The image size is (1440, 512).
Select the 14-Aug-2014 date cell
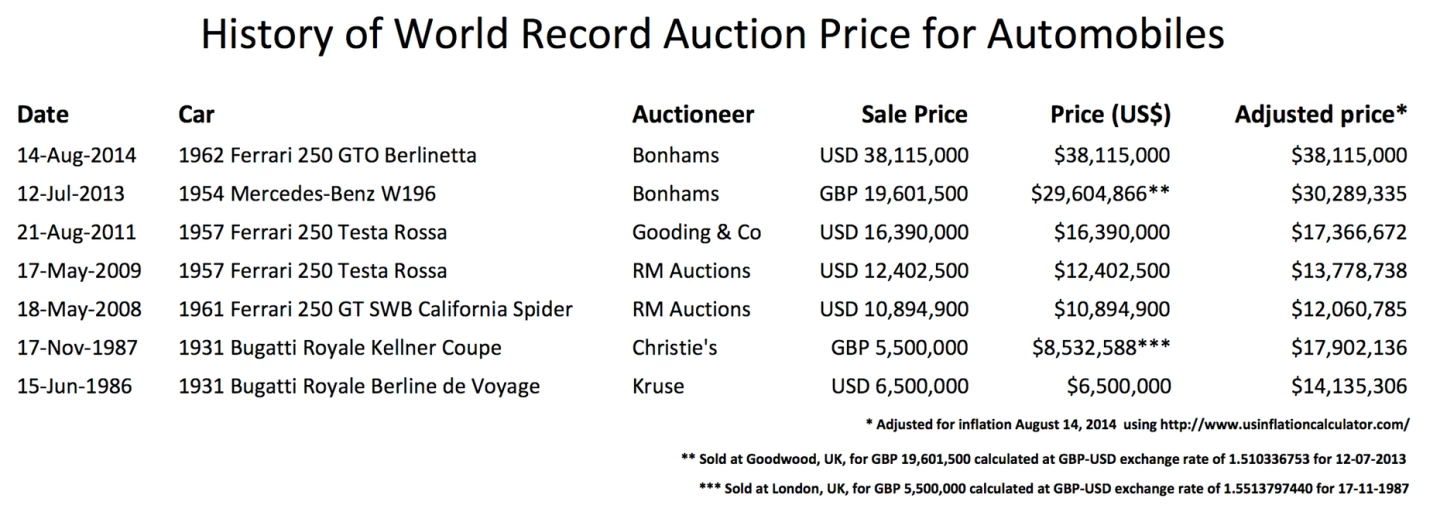click(76, 155)
